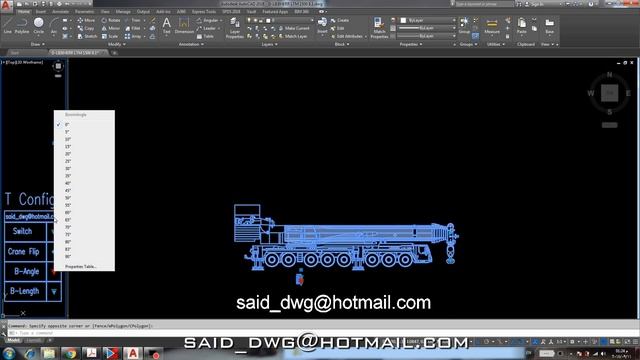This screenshot has height=360, width=640.
Task: Click the Top face of ViewCube
Action: point(609,93)
